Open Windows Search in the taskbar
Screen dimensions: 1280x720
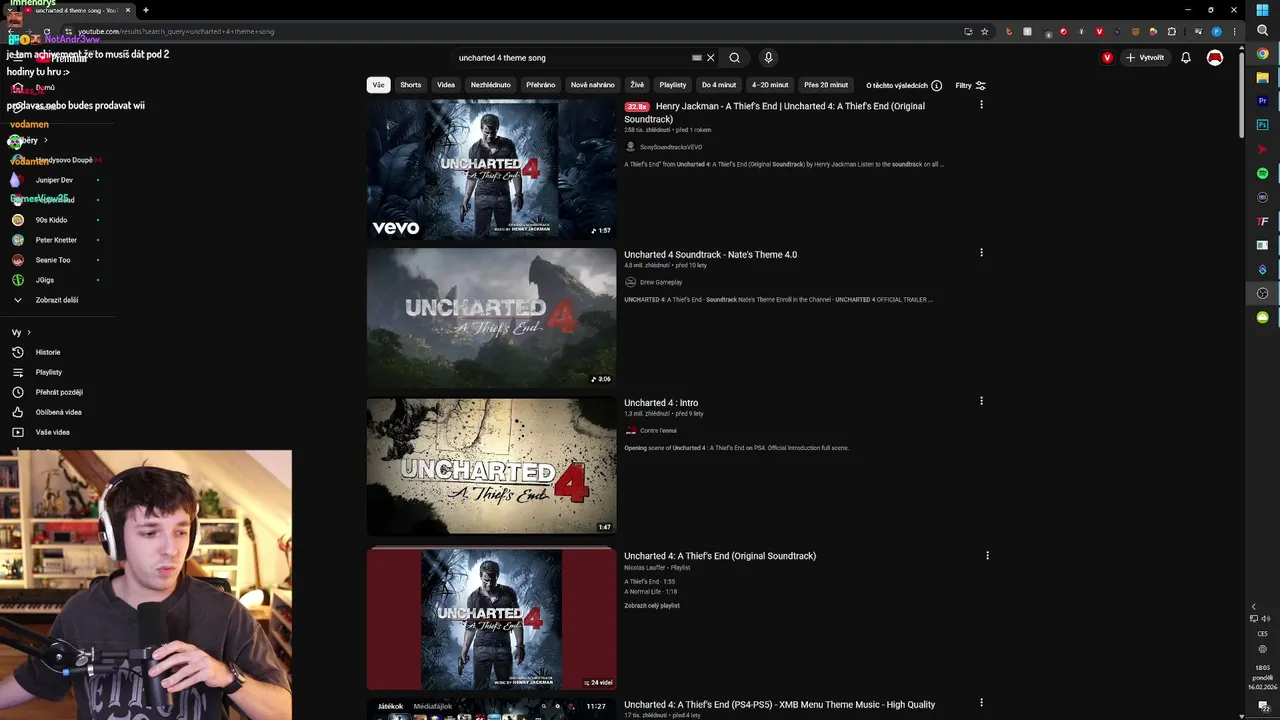(1262, 31)
